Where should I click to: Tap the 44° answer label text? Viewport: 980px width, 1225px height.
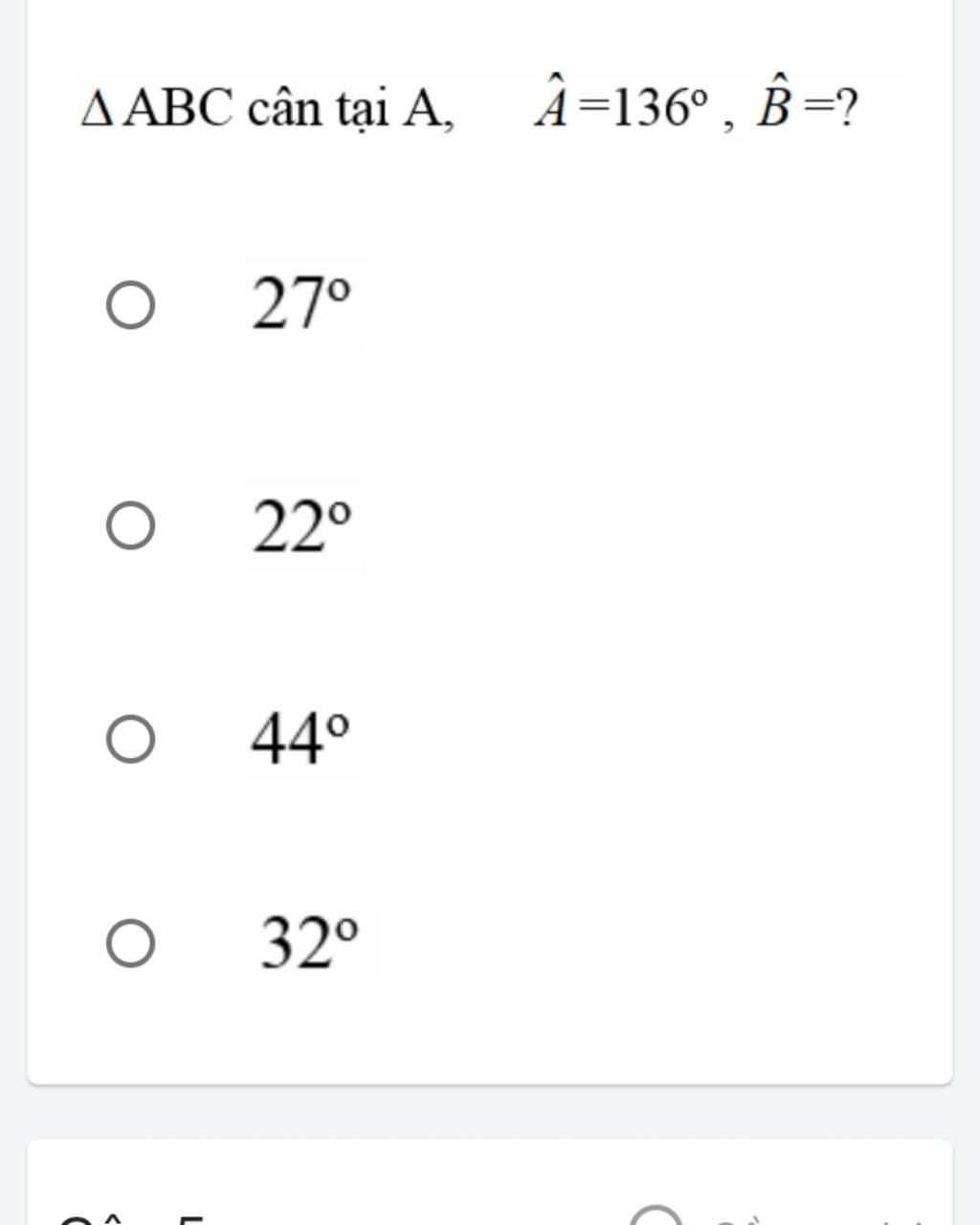(301, 738)
